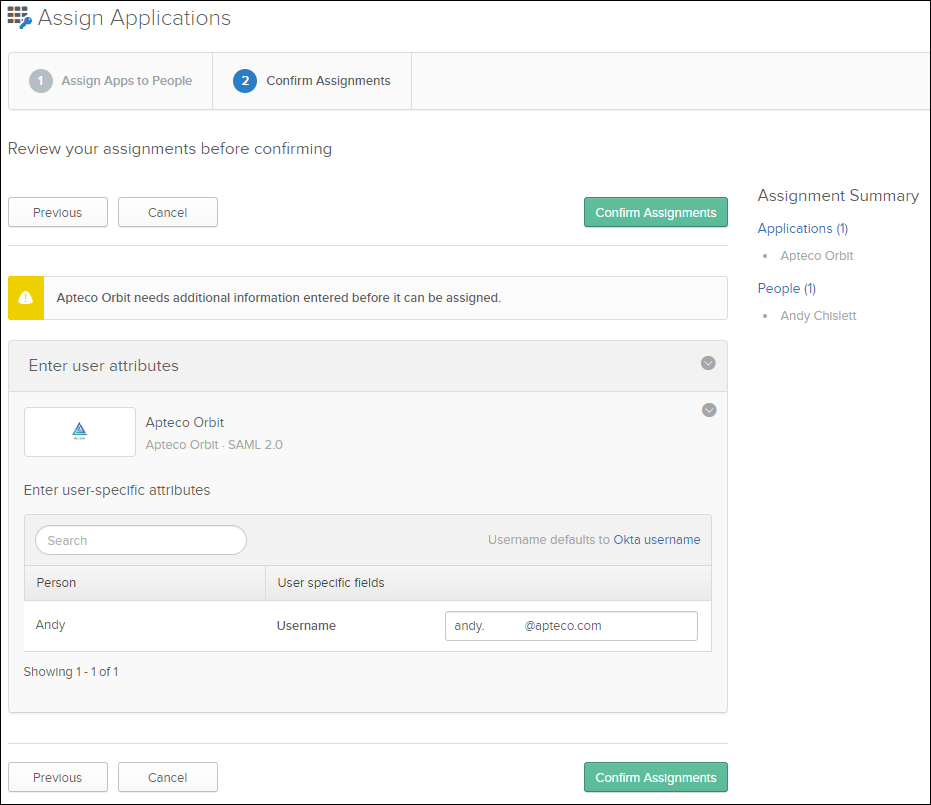Click the bottom Cancel button
Viewport: 931px width, 805px height.
167,778
